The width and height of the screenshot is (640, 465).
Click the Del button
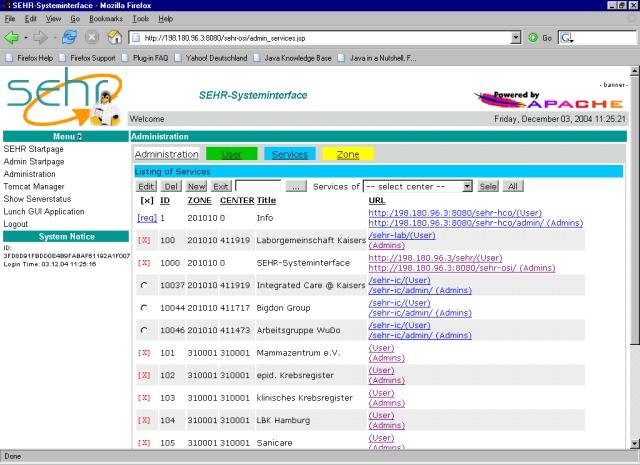point(171,187)
